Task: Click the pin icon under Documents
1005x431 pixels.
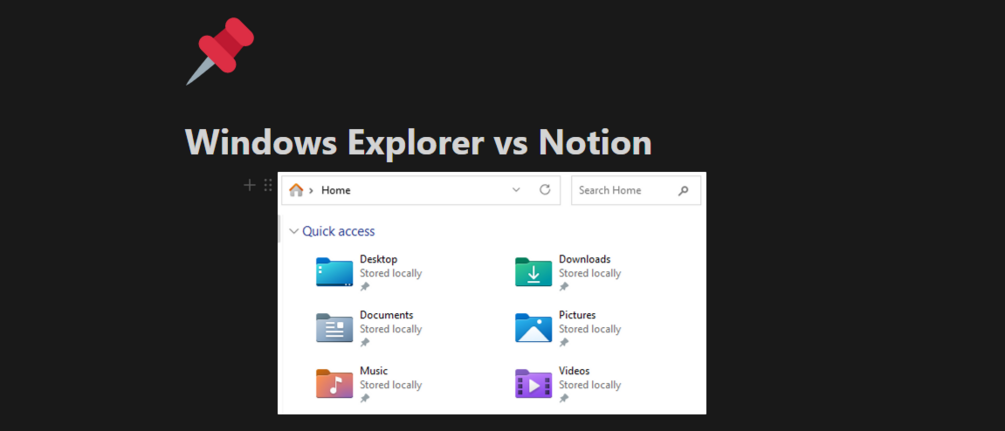Action: 365,342
